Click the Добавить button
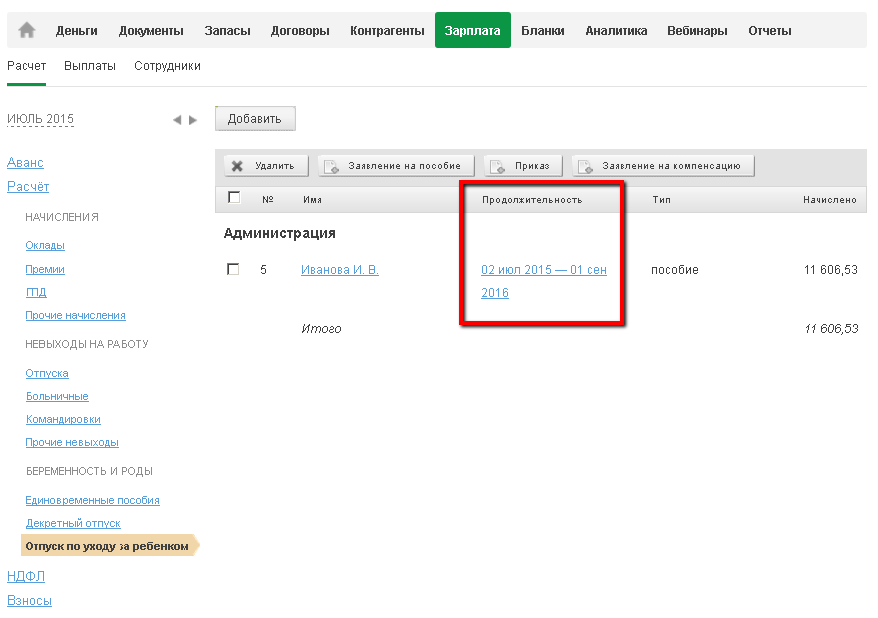This screenshot has height=618, width=878. (x=255, y=119)
